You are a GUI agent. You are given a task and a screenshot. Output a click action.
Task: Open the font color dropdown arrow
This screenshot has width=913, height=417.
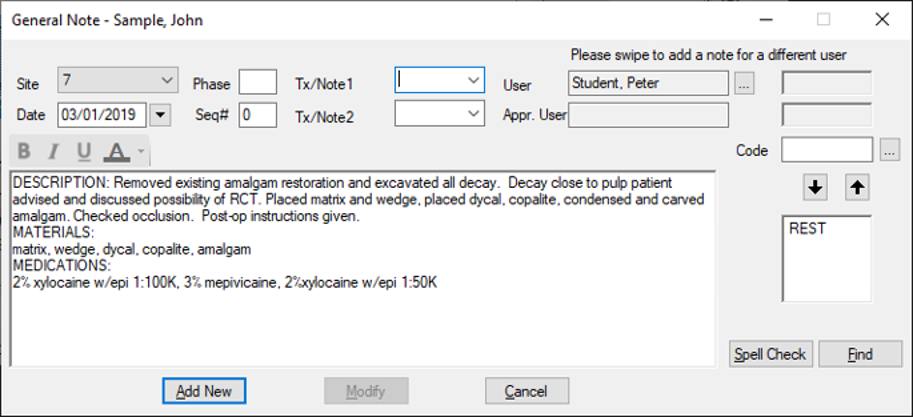[x=141, y=152]
